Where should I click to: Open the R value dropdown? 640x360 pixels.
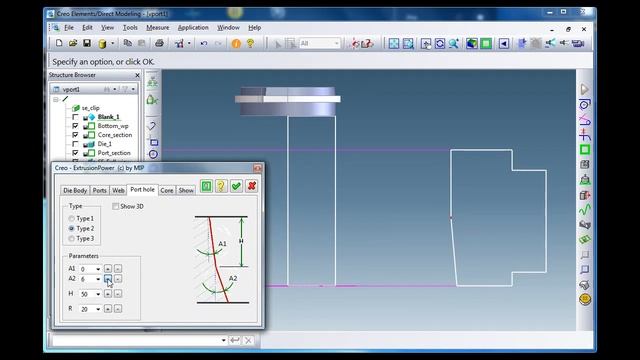click(98, 309)
